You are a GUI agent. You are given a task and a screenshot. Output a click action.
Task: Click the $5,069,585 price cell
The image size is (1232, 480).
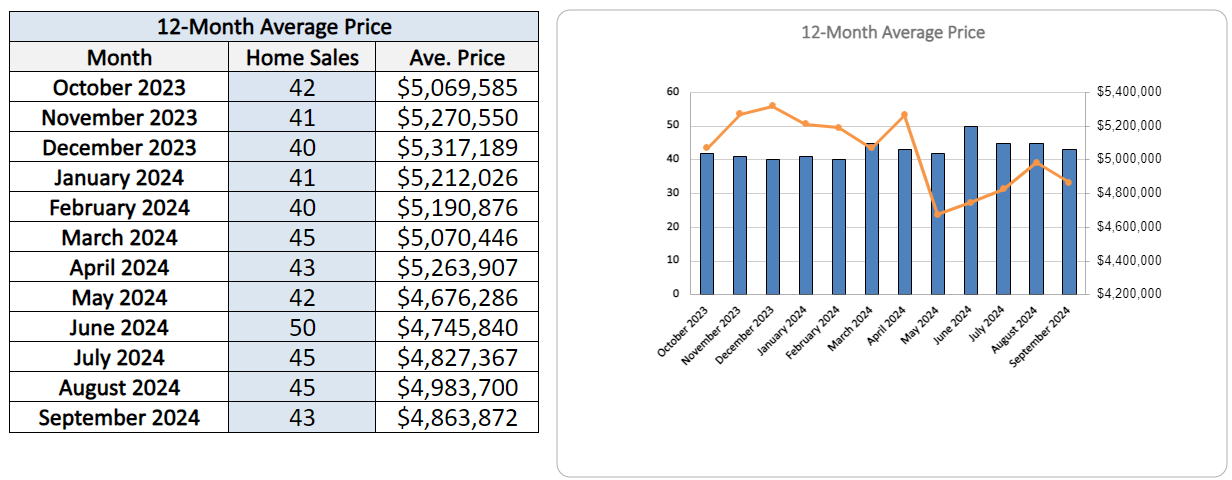tap(457, 87)
